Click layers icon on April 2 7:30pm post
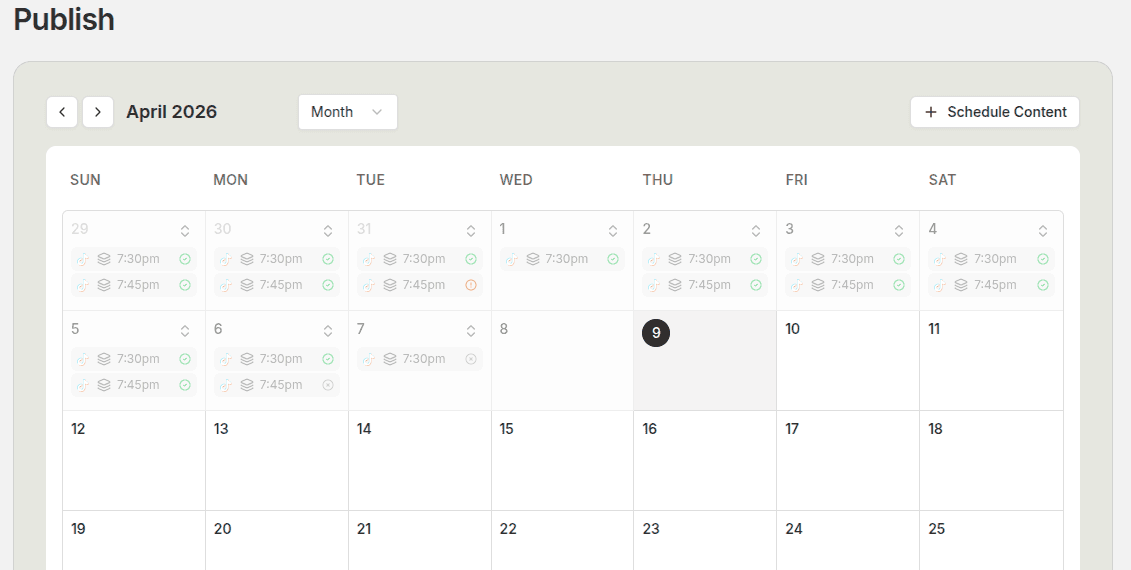 pos(676,259)
